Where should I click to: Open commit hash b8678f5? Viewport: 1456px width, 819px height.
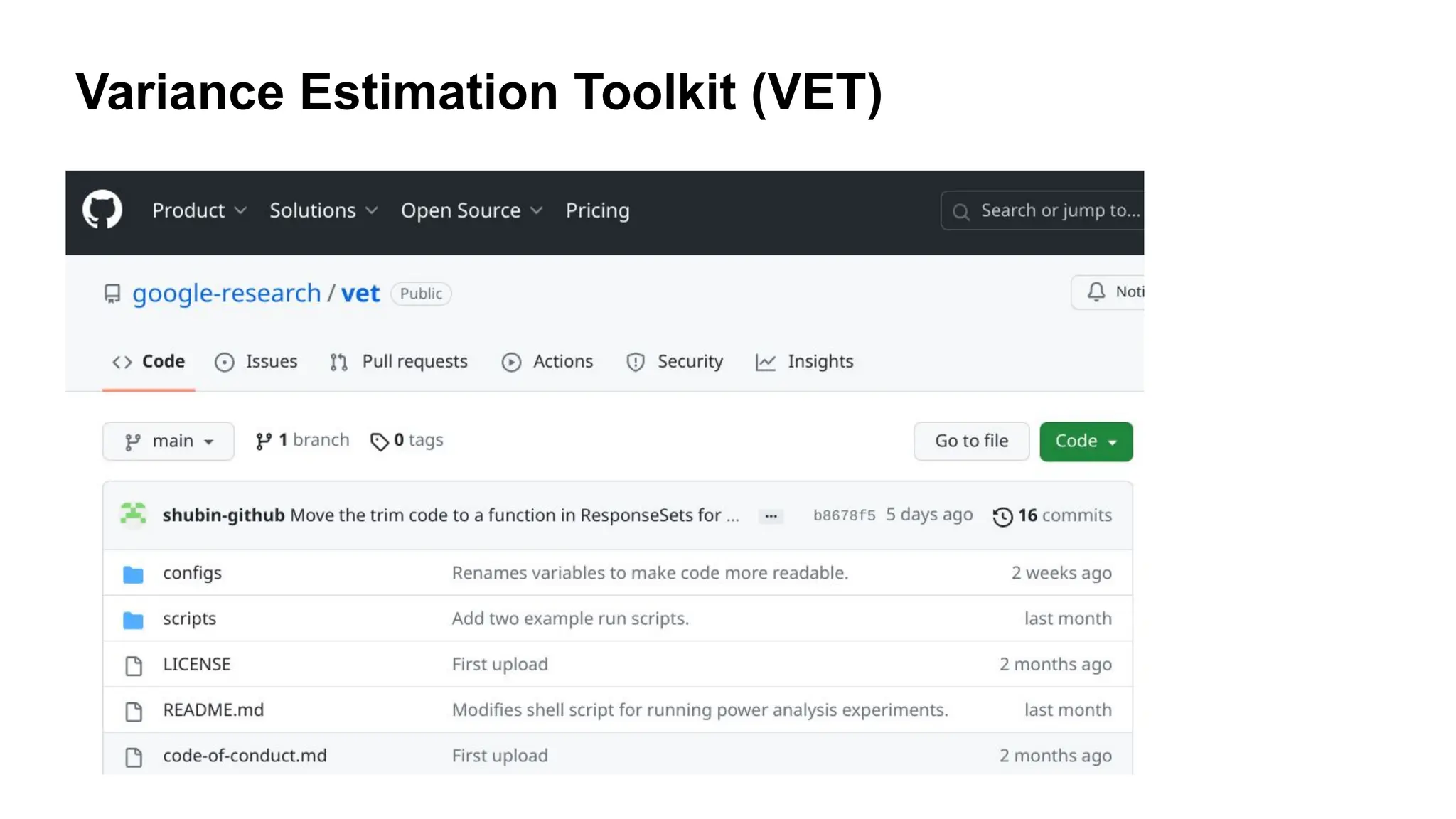click(x=844, y=516)
